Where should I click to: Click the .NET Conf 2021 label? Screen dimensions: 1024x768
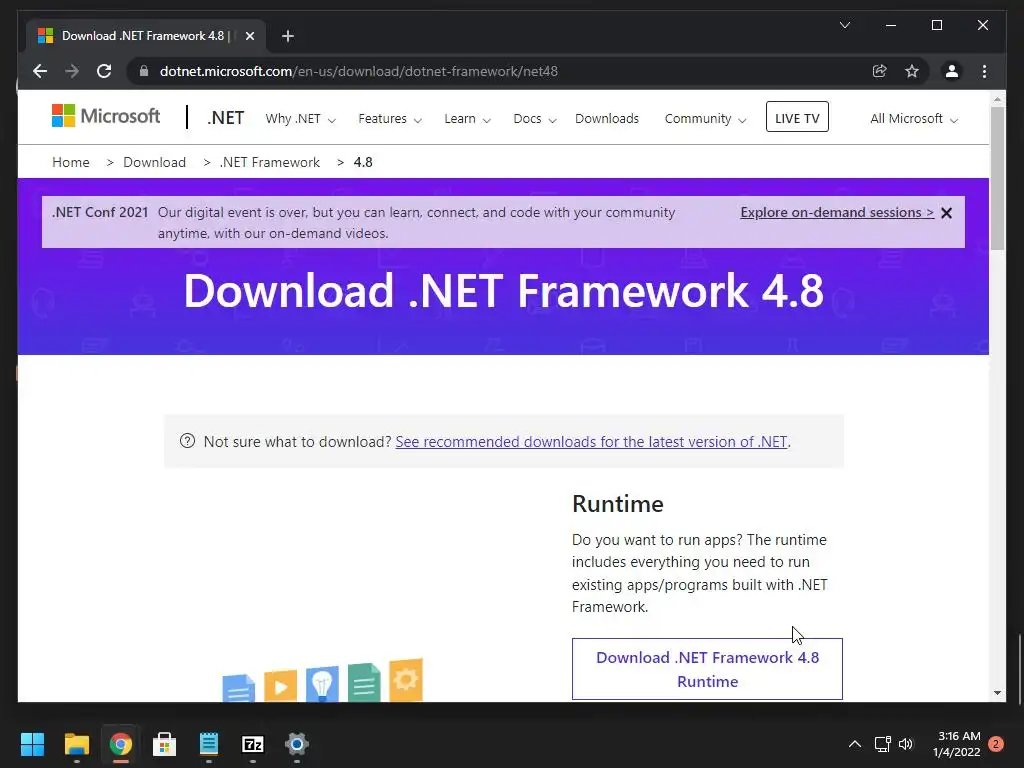100,212
